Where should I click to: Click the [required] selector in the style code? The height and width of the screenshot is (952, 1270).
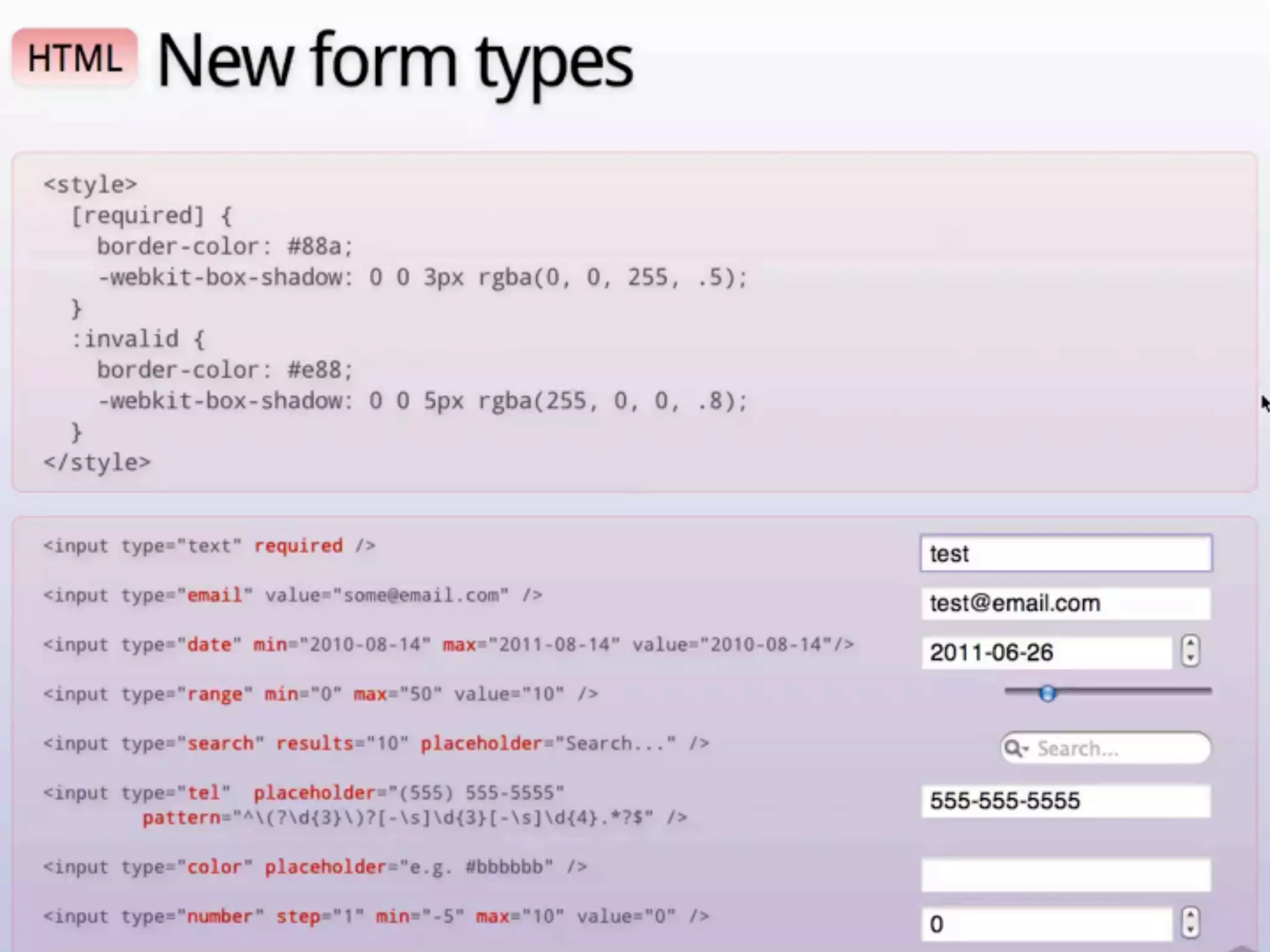click(x=138, y=216)
